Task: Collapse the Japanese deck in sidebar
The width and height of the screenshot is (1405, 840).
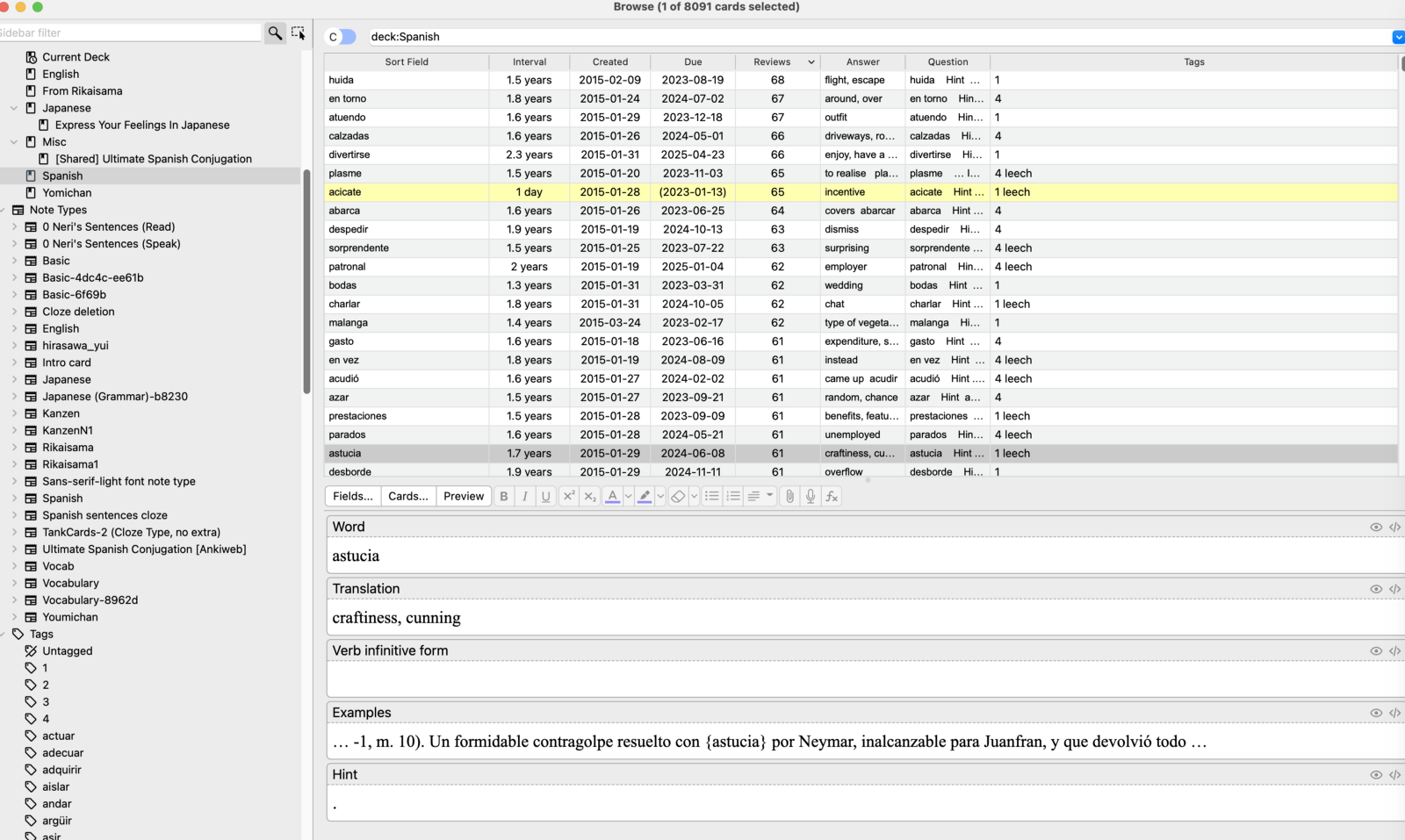Action: pyautogui.click(x=13, y=108)
